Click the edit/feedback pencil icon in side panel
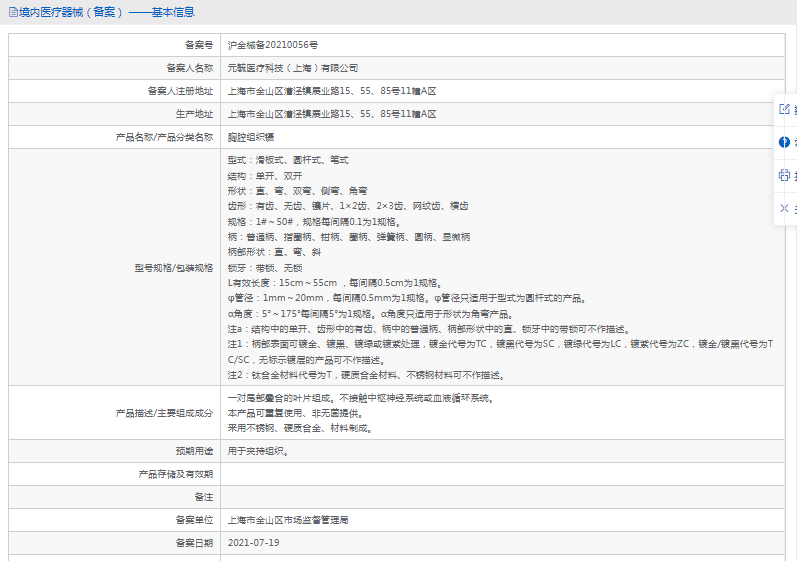The height and width of the screenshot is (561, 797). 784,109
